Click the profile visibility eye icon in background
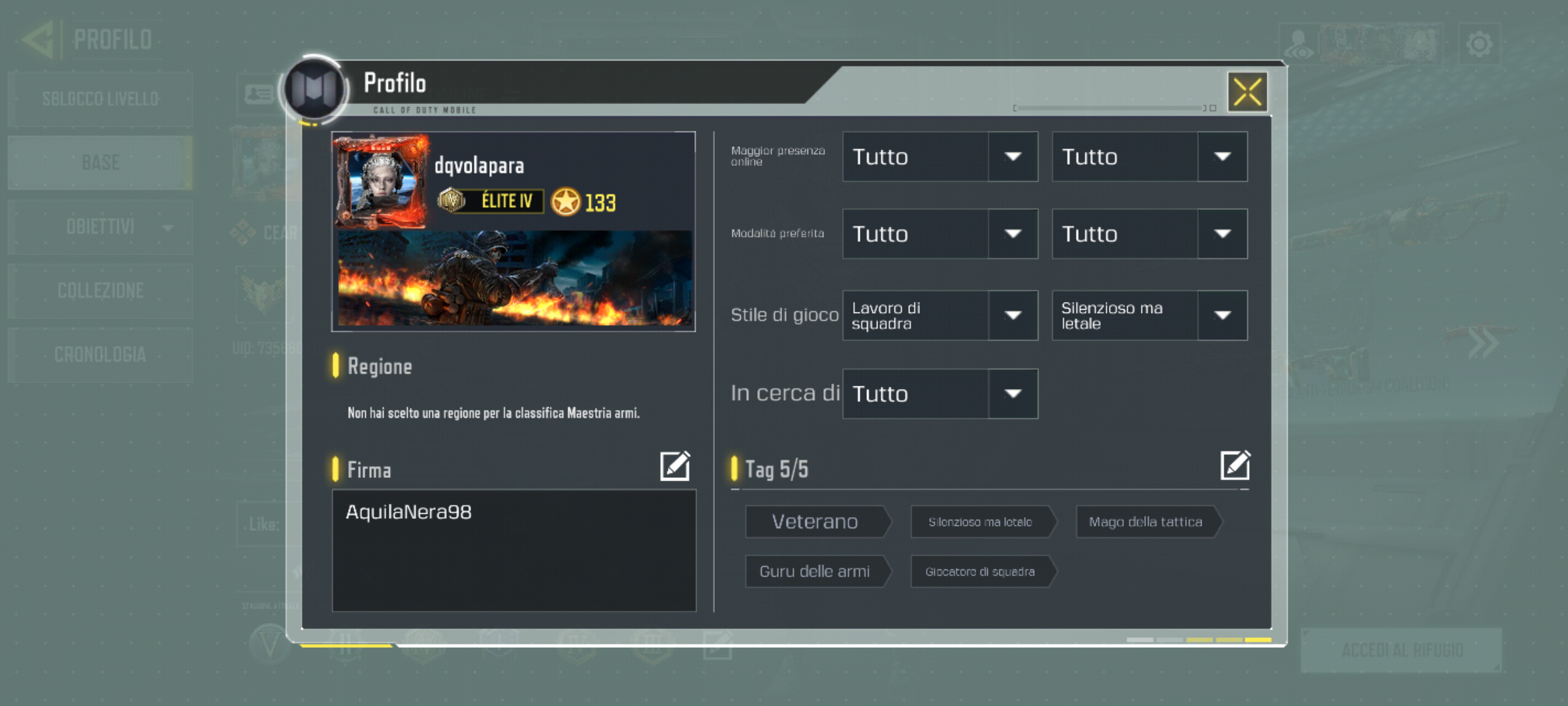Screen dimensions: 1568x706 1299,44
